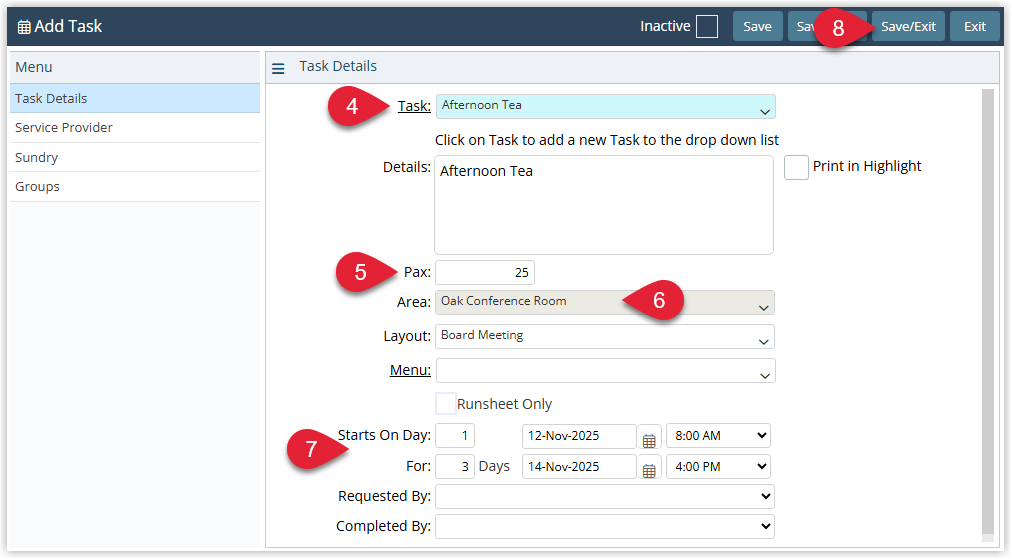Enable the Print in Highlight checkbox

pos(796,167)
